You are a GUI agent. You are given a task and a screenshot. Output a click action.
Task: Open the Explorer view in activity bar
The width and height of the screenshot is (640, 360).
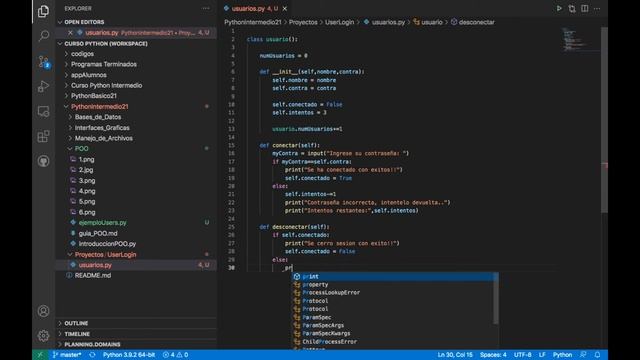(x=43, y=11)
